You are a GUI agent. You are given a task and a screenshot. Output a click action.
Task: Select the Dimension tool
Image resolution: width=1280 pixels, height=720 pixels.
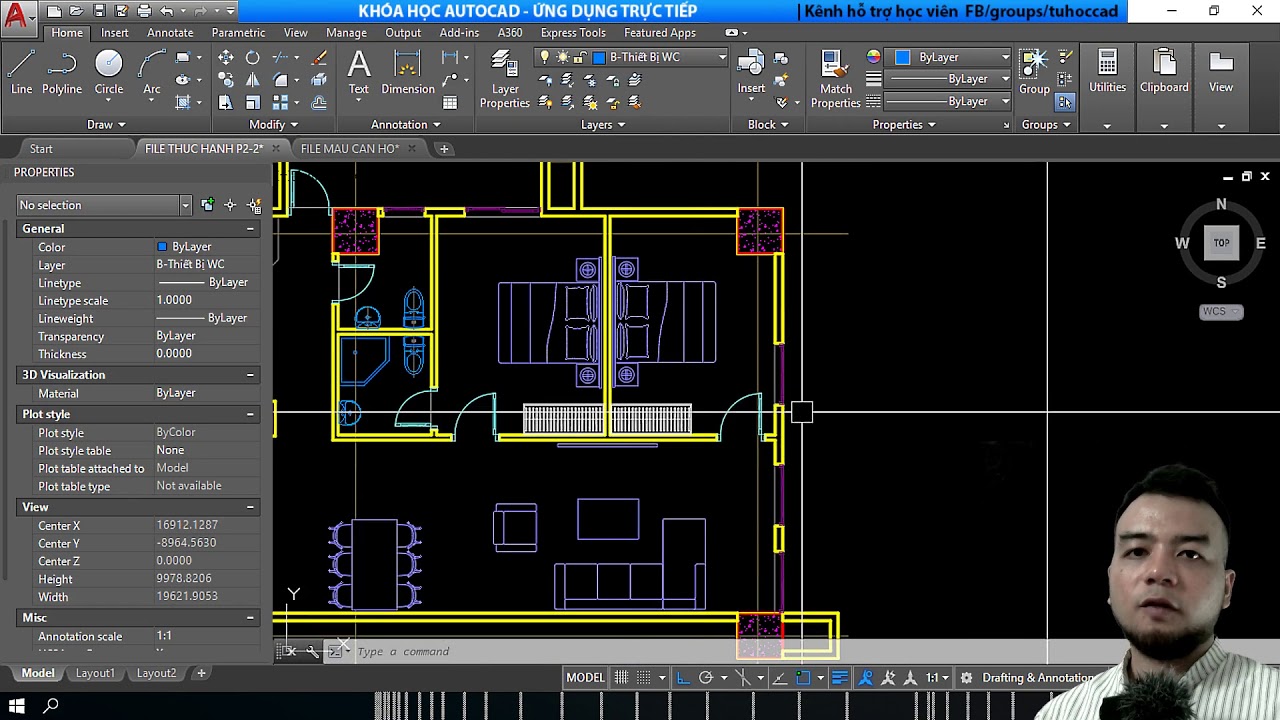pyautogui.click(x=408, y=73)
